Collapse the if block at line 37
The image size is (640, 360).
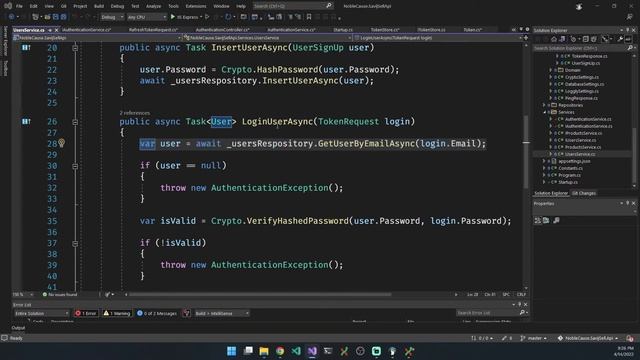pos(75,243)
